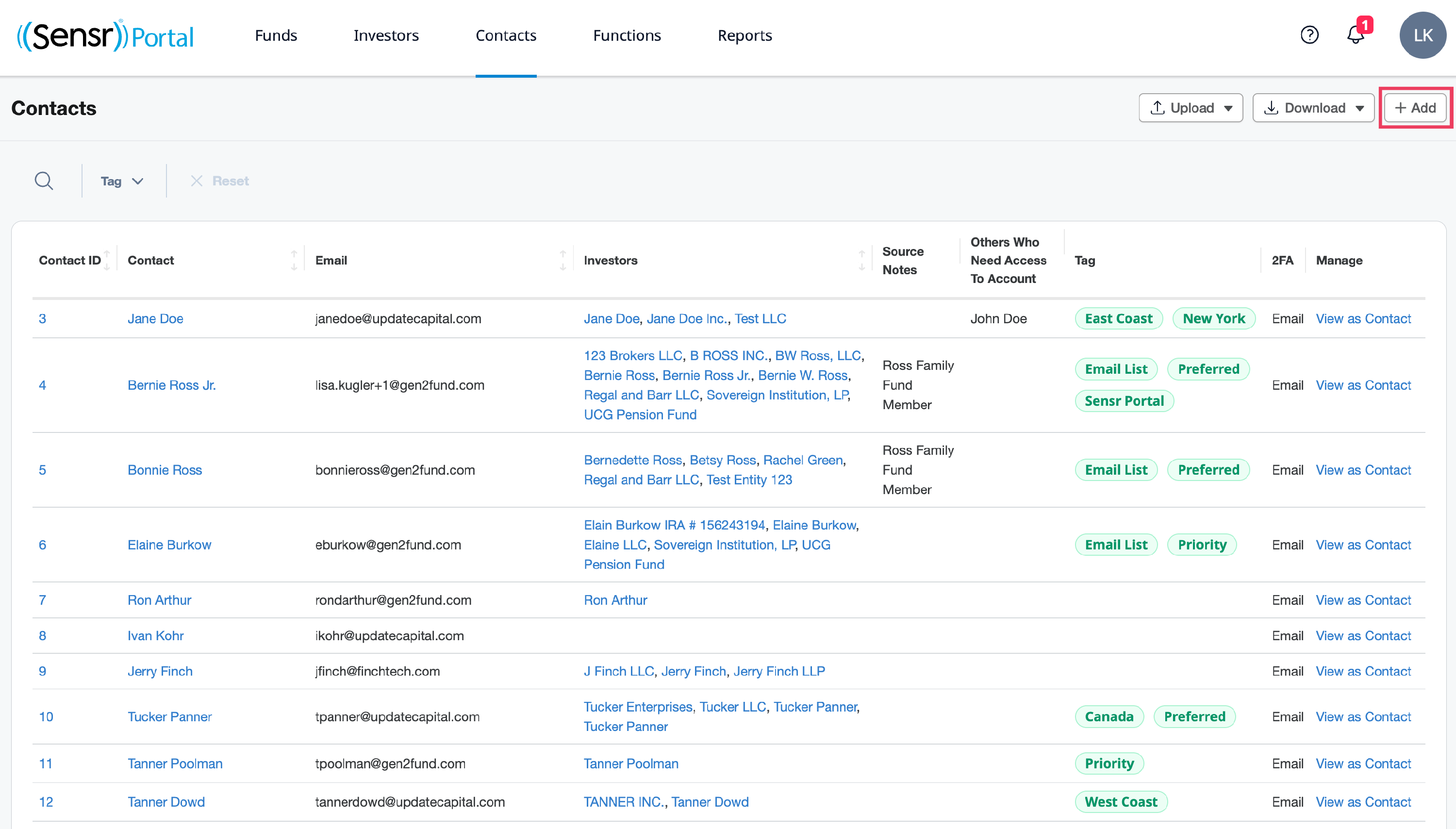Click Email List tag in Elaine Burkow row
Viewport: 1456px width, 829px height.
pyautogui.click(x=1116, y=545)
